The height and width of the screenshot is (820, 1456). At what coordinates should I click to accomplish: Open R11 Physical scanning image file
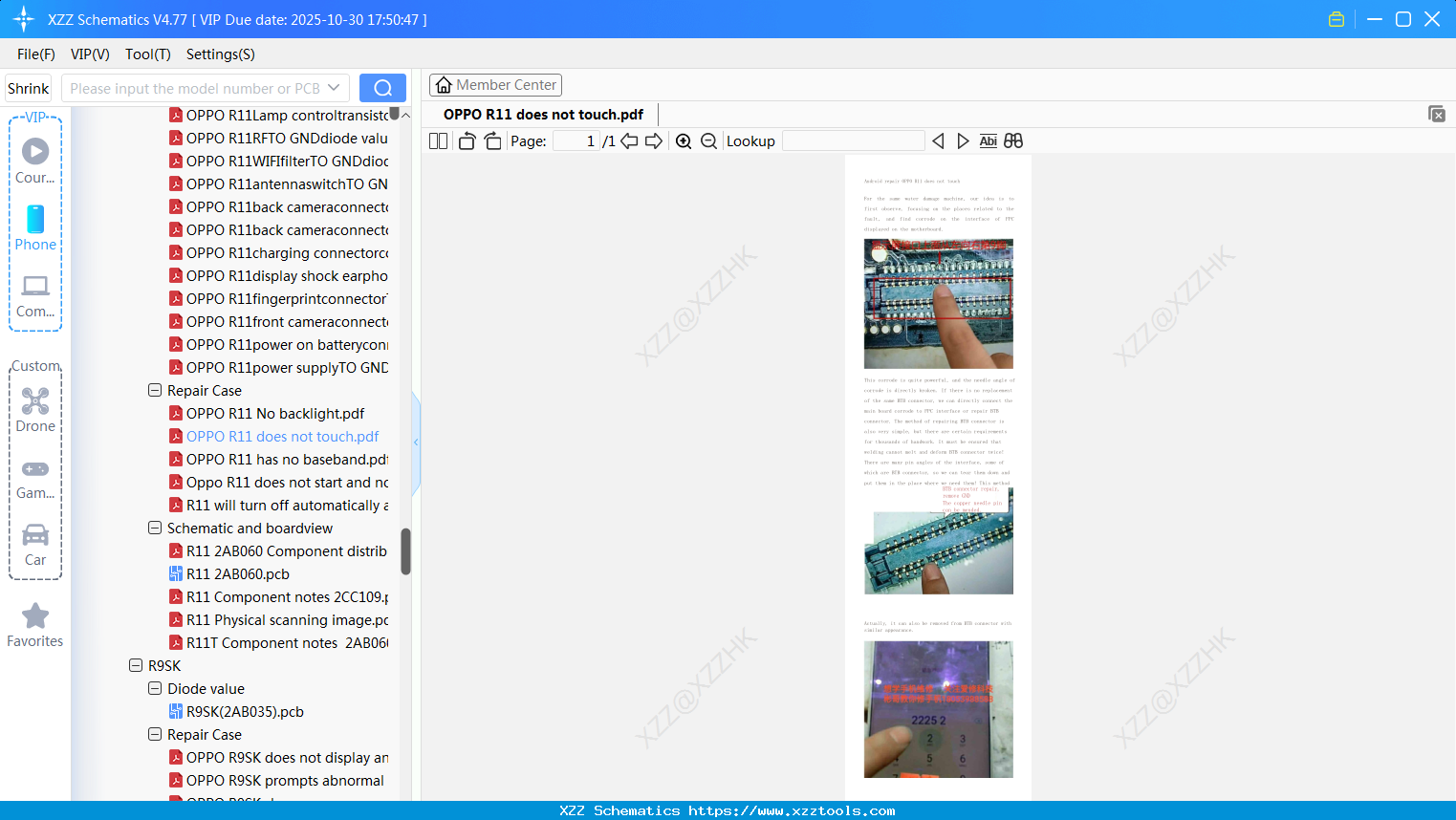(x=287, y=620)
